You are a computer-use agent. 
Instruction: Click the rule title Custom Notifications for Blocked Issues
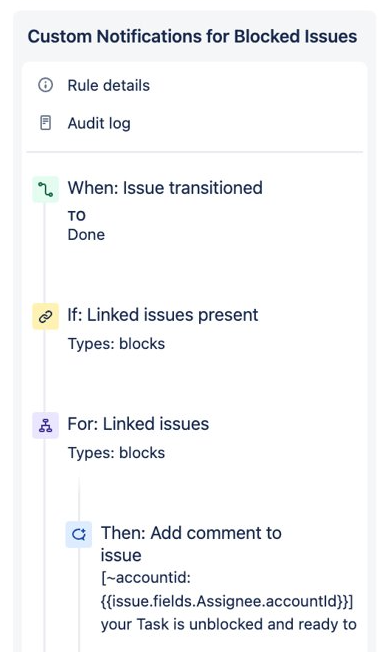[192, 37]
